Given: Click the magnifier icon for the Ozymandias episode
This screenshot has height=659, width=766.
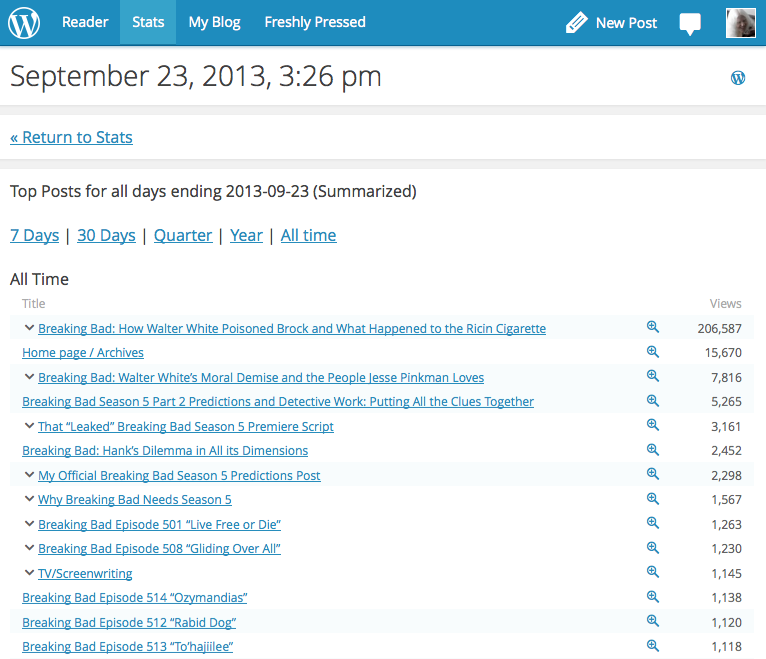Looking at the screenshot, I should pyautogui.click(x=653, y=597).
